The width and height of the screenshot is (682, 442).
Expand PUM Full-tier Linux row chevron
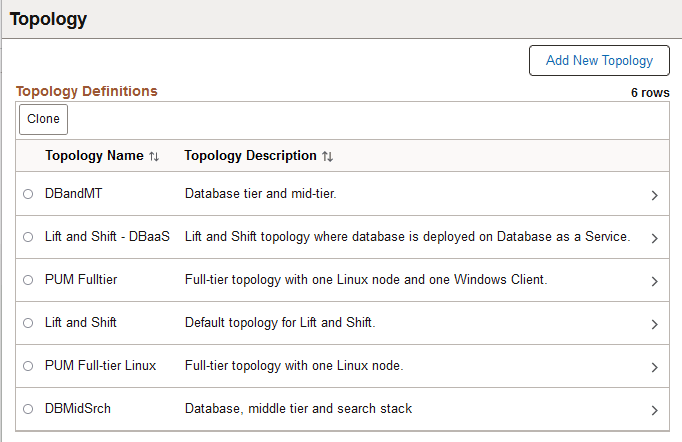[x=654, y=367]
